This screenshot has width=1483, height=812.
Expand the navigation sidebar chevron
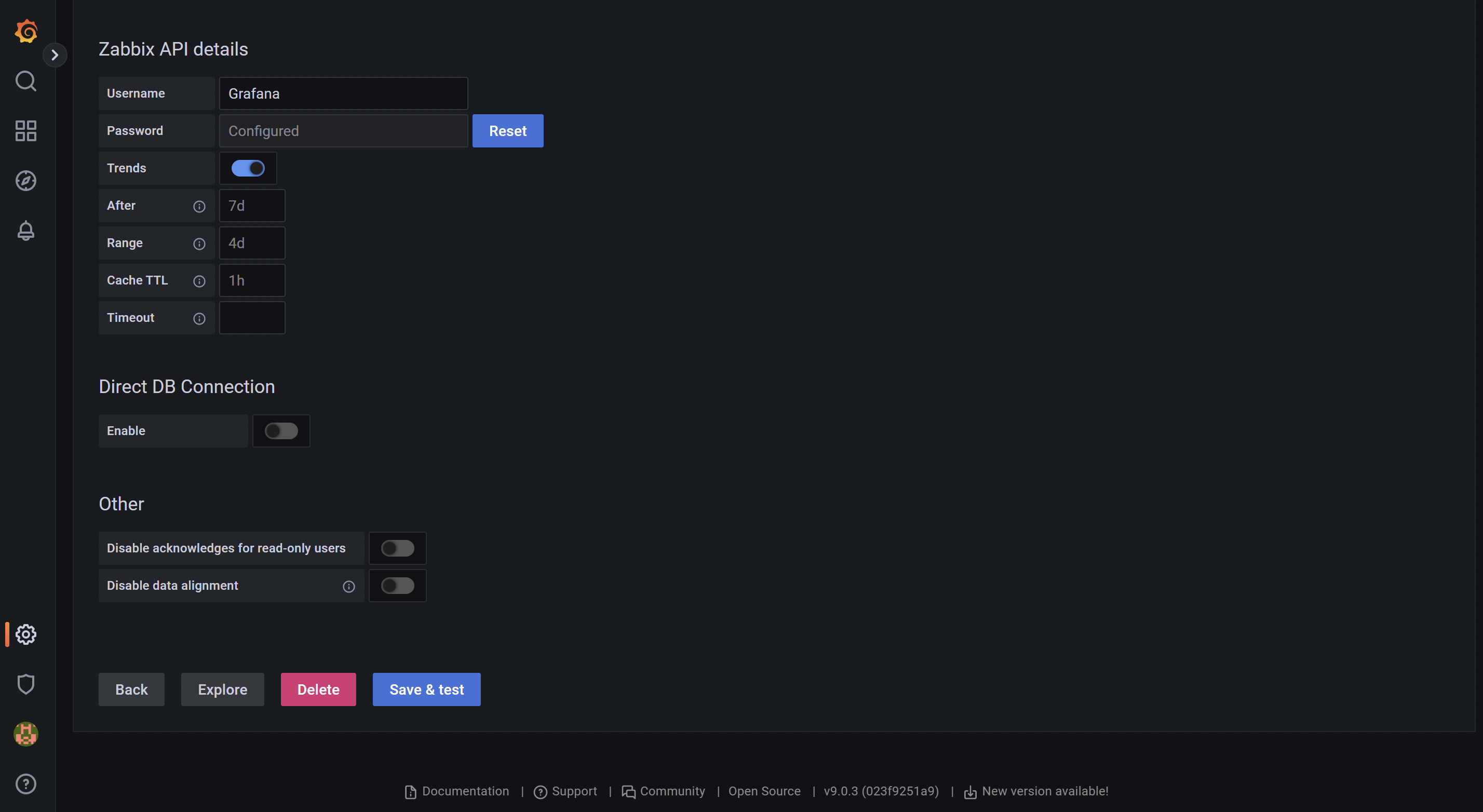coord(55,55)
